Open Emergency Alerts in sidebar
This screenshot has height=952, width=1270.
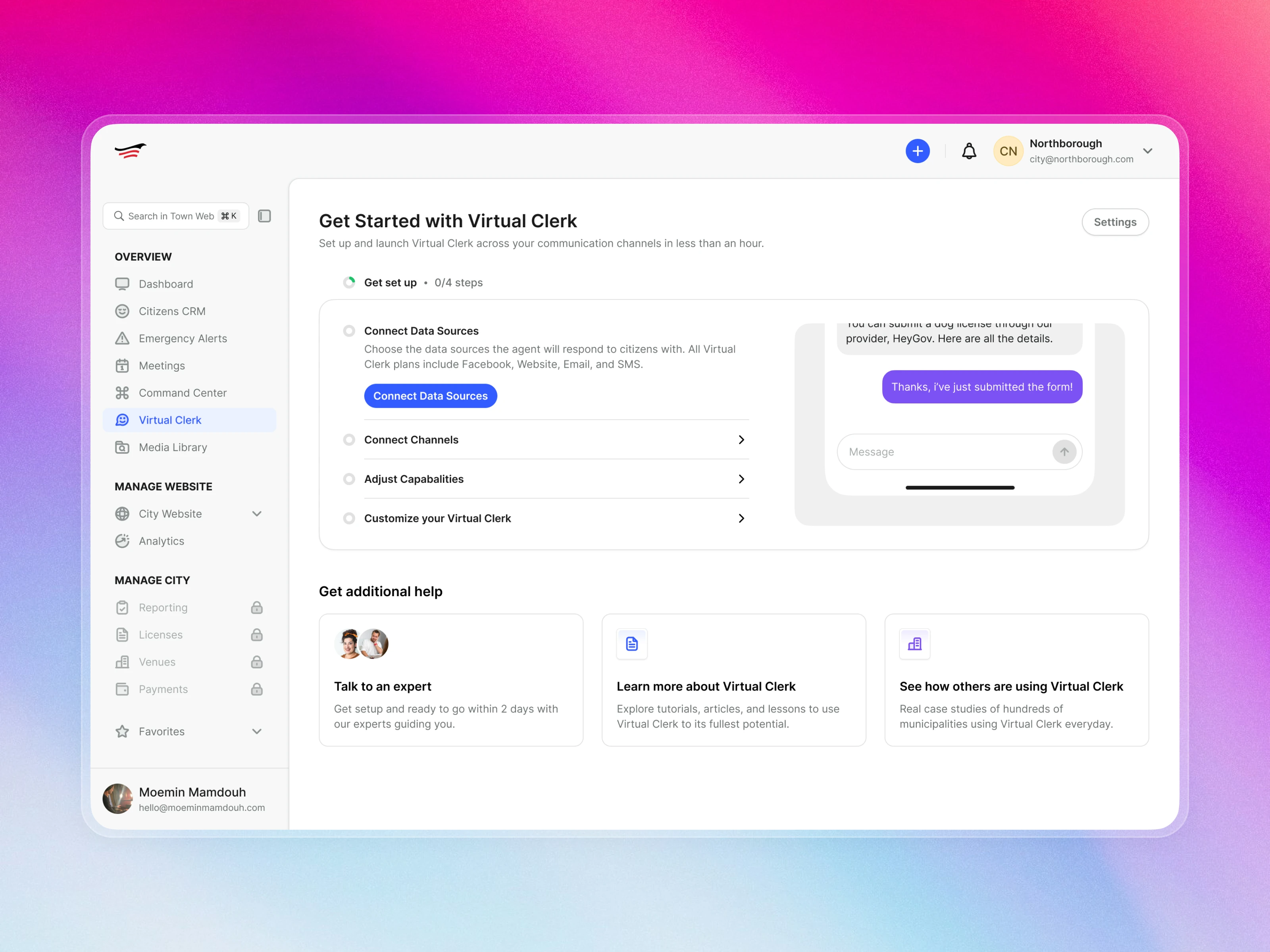pyautogui.click(x=183, y=339)
